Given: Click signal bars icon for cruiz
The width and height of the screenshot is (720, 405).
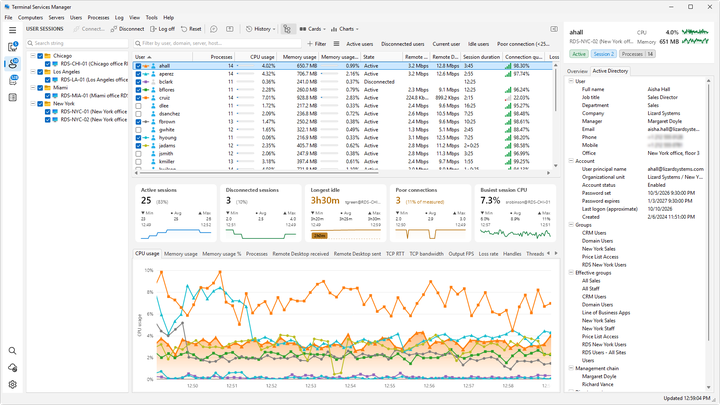Looking at the screenshot, I should point(508,98).
